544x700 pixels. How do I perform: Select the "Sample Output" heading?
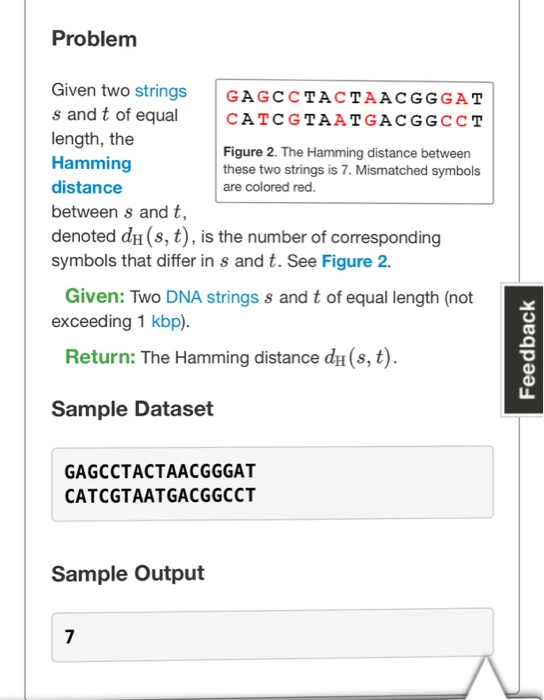click(x=128, y=574)
